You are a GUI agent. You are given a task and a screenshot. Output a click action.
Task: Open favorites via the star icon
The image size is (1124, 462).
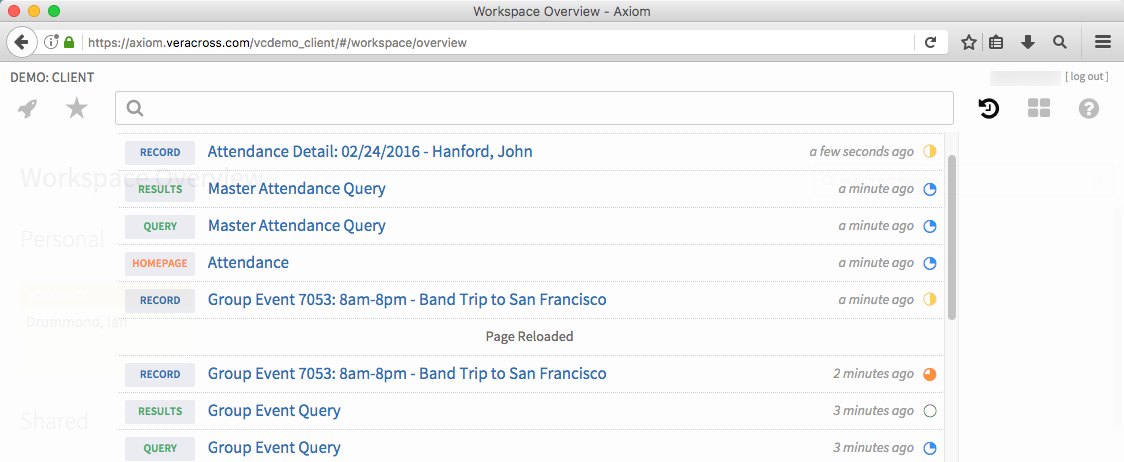click(x=77, y=109)
